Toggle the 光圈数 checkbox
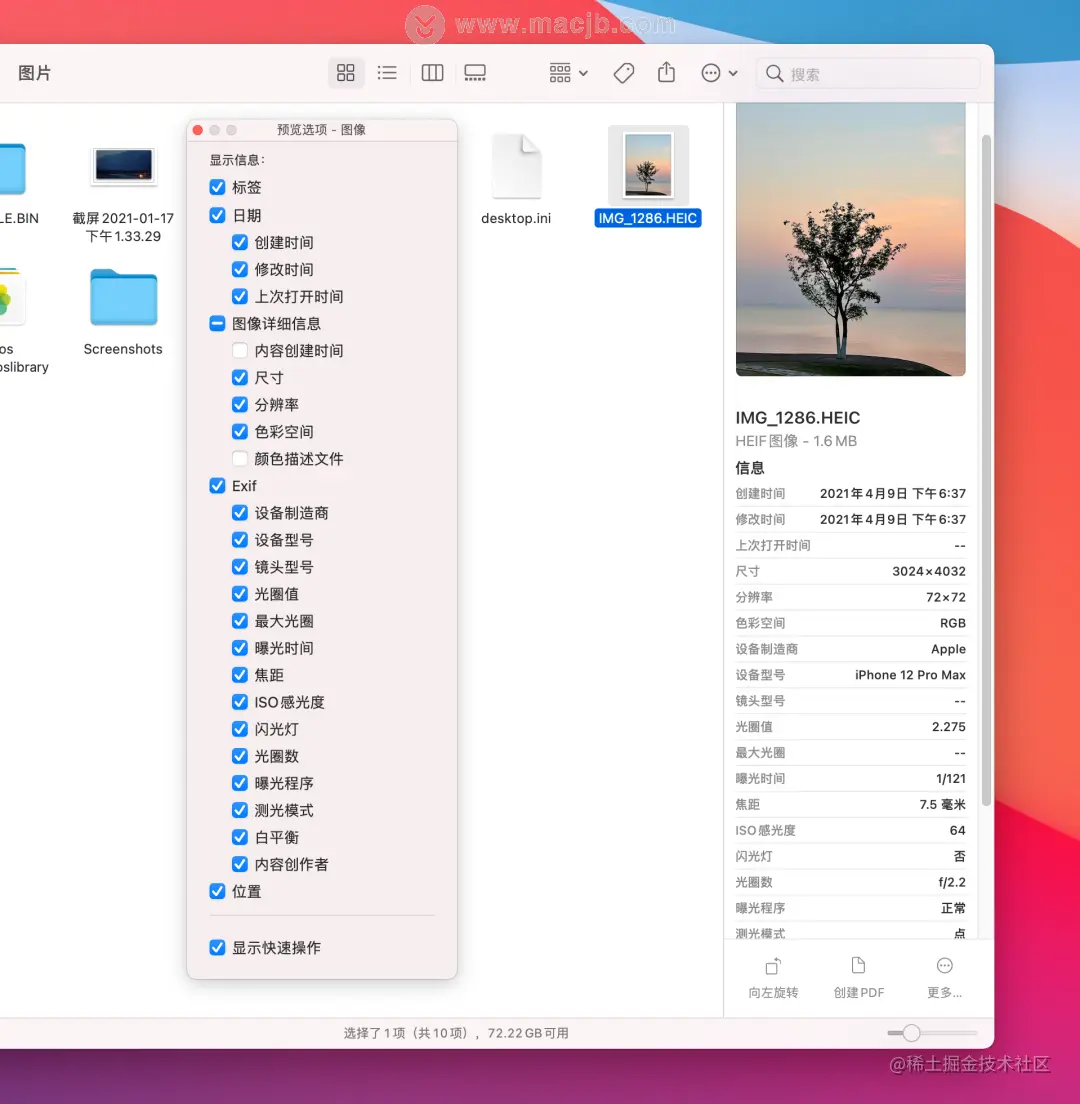Image resolution: width=1080 pixels, height=1104 pixels. pos(240,756)
